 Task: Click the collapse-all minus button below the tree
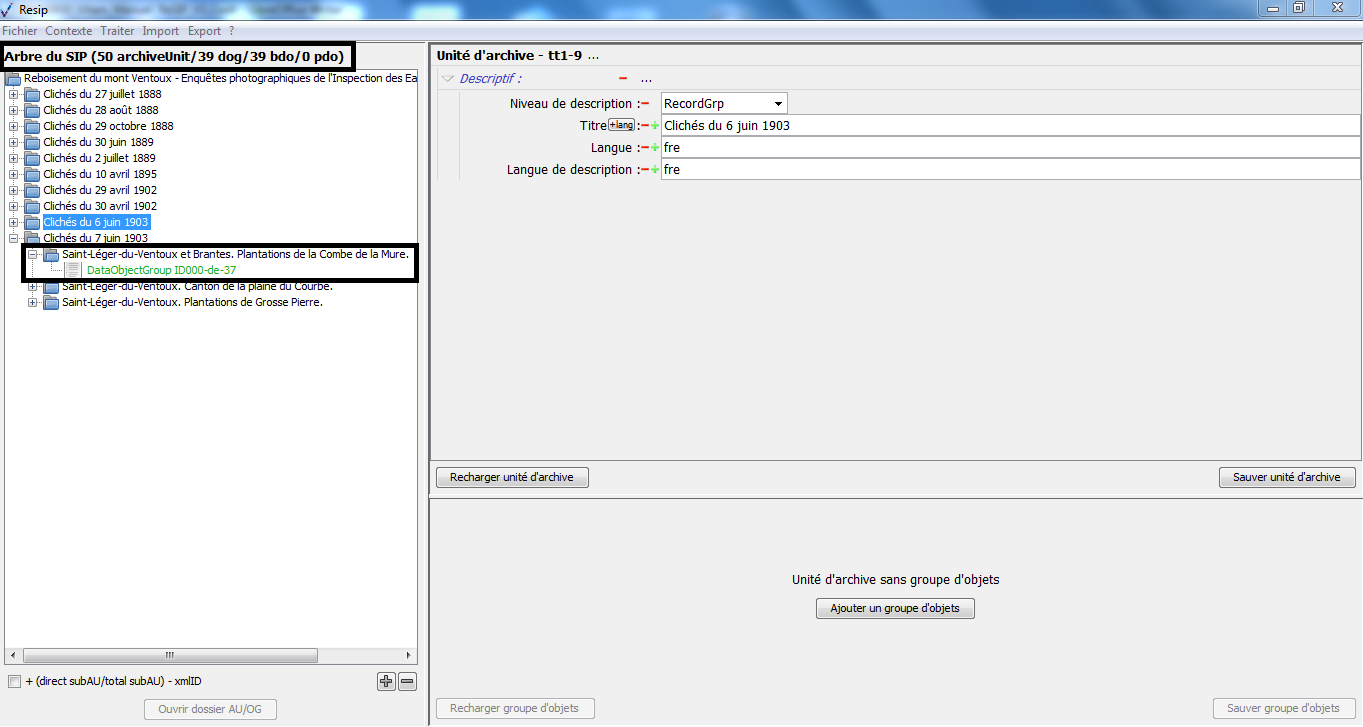coord(407,682)
